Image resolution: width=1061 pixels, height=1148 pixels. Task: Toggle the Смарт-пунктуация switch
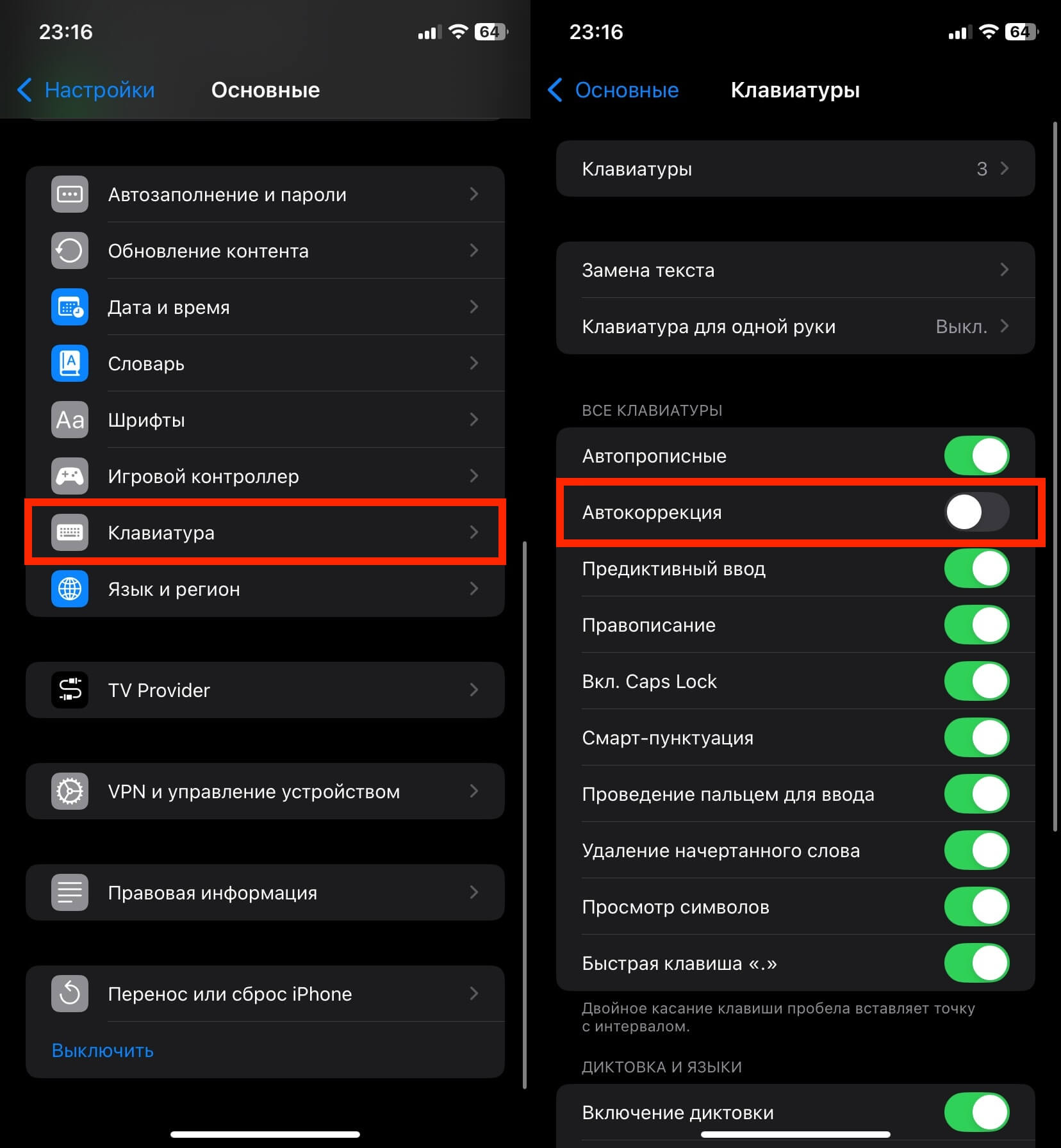[976, 738]
